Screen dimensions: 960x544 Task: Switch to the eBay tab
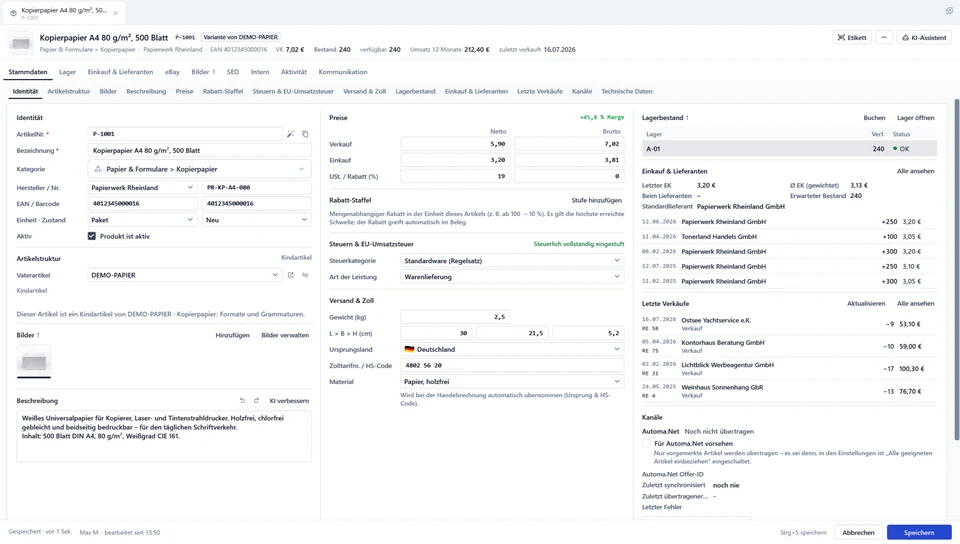click(172, 72)
